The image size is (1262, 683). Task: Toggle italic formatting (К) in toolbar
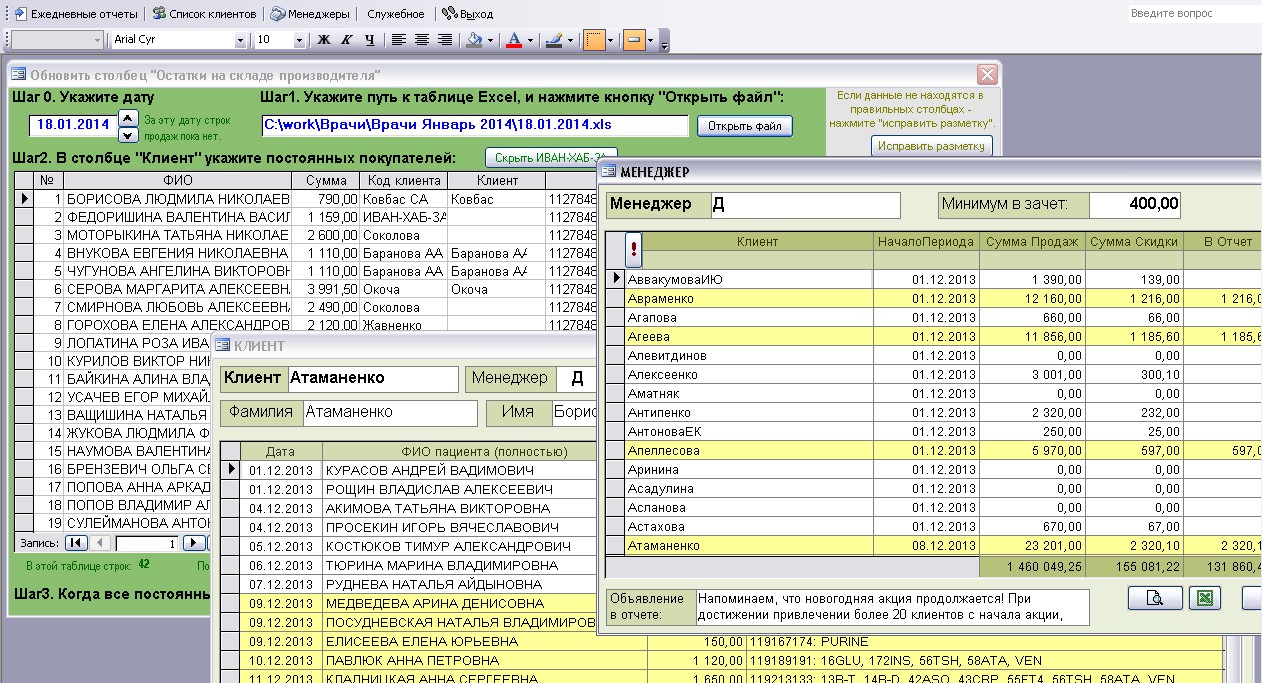346,40
